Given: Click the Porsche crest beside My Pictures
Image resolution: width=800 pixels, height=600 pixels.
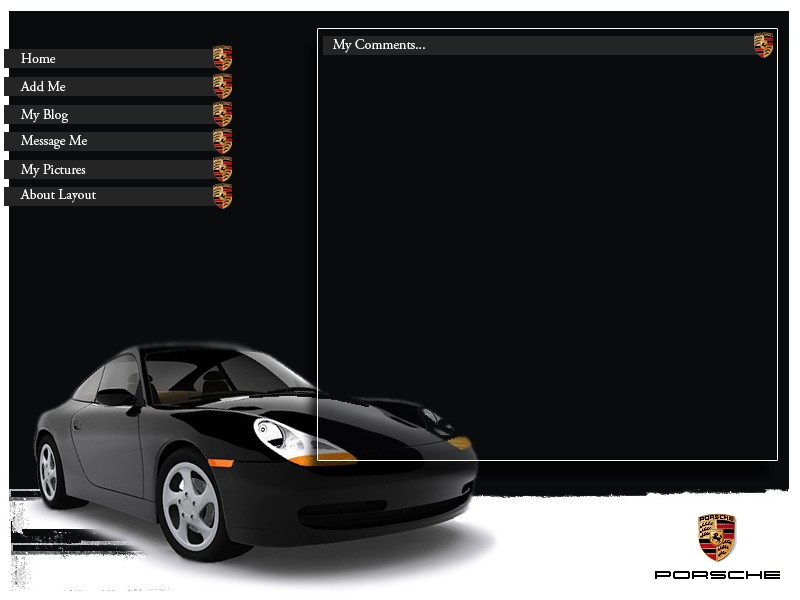Looking at the screenshot, I should (x=222, y=169).
